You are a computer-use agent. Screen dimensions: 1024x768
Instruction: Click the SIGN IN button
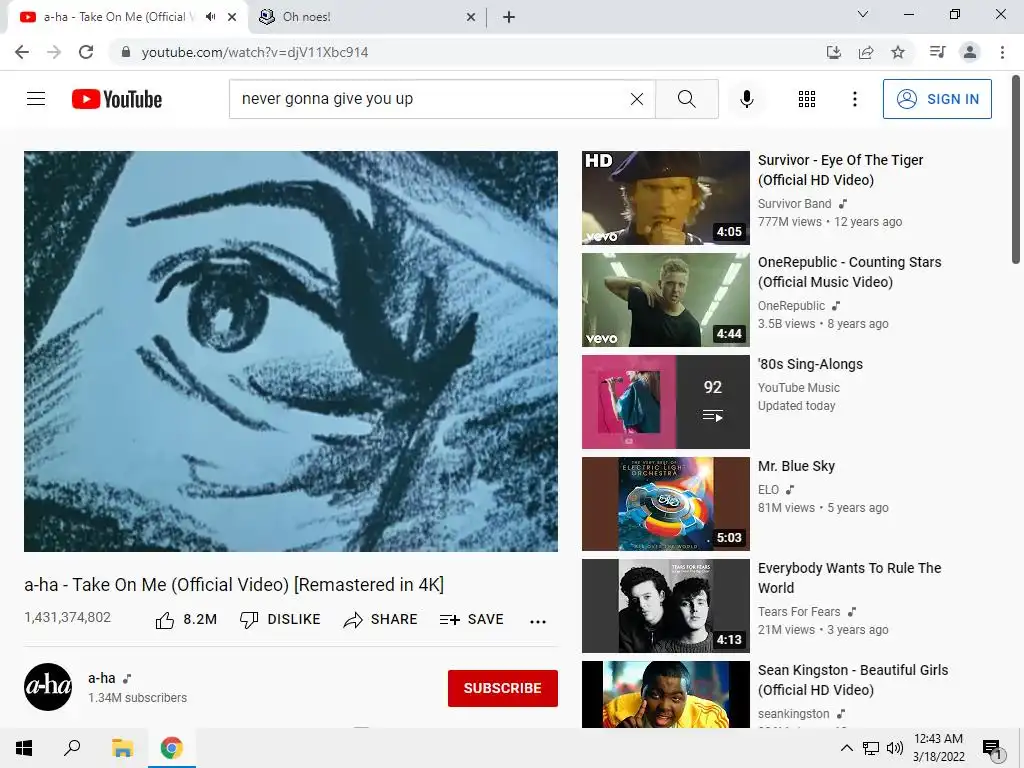936,99
